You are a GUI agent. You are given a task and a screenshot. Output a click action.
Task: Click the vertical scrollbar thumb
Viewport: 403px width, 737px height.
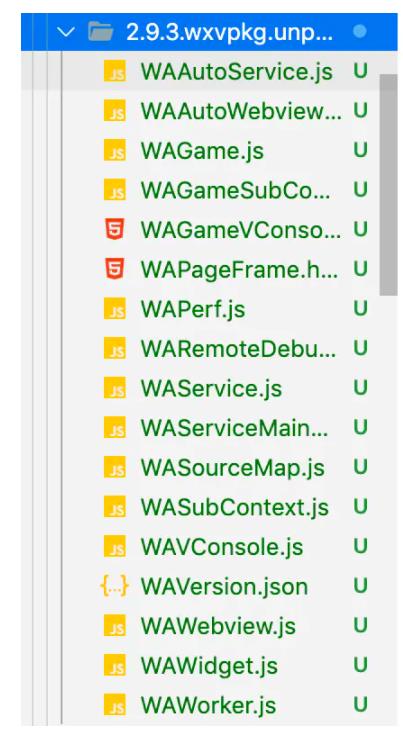(x=388, y=185)
